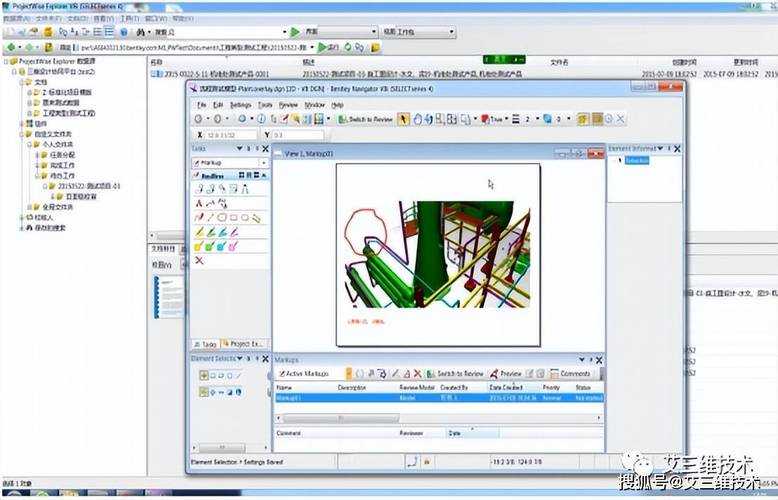Pick the red X delete tool in Redlines

point(199,260)
